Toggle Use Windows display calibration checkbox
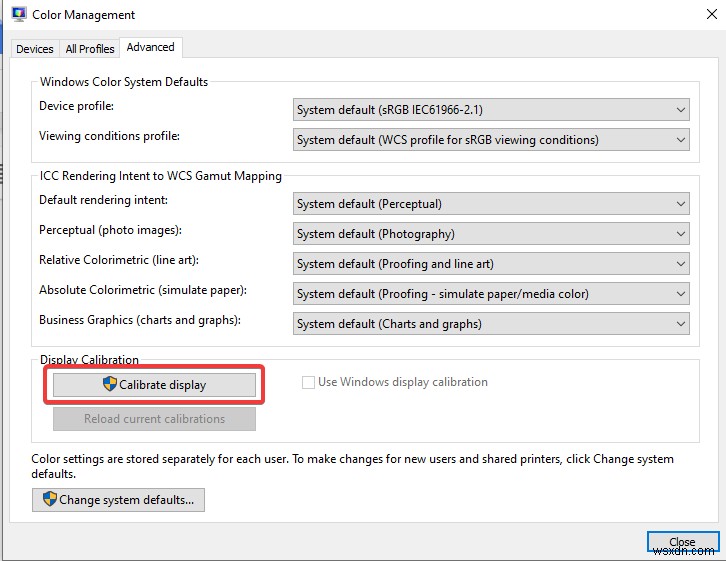The width and height of the screenshot is (726, 561). 309,382
